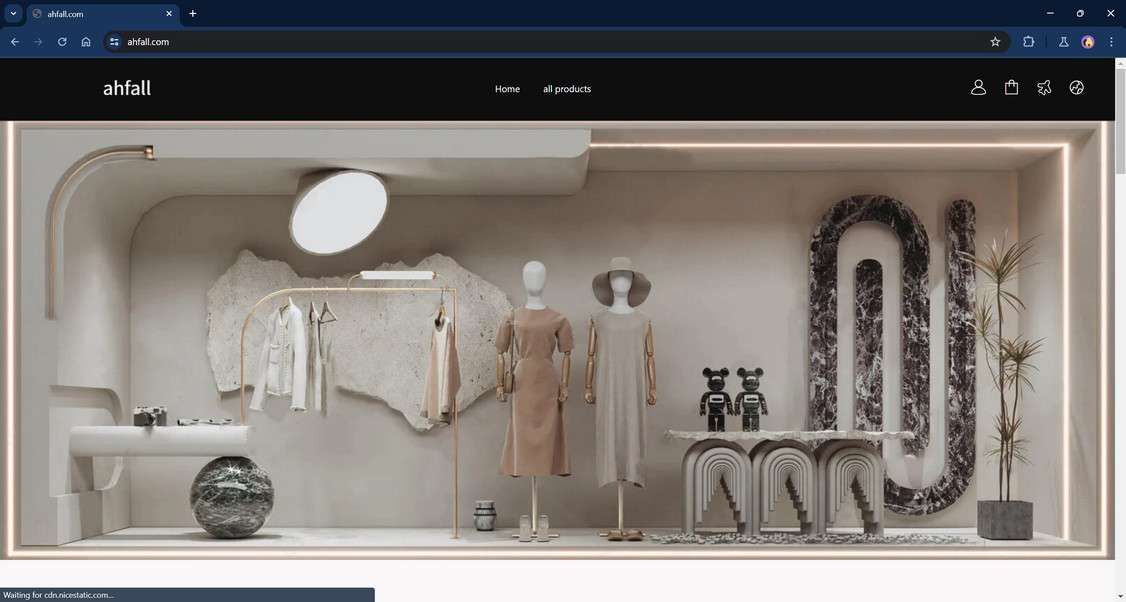Image resolution: width=1126 pixels, height=602 pixels.
Task: Restore down the browser window
Action: coord(1080,13)
